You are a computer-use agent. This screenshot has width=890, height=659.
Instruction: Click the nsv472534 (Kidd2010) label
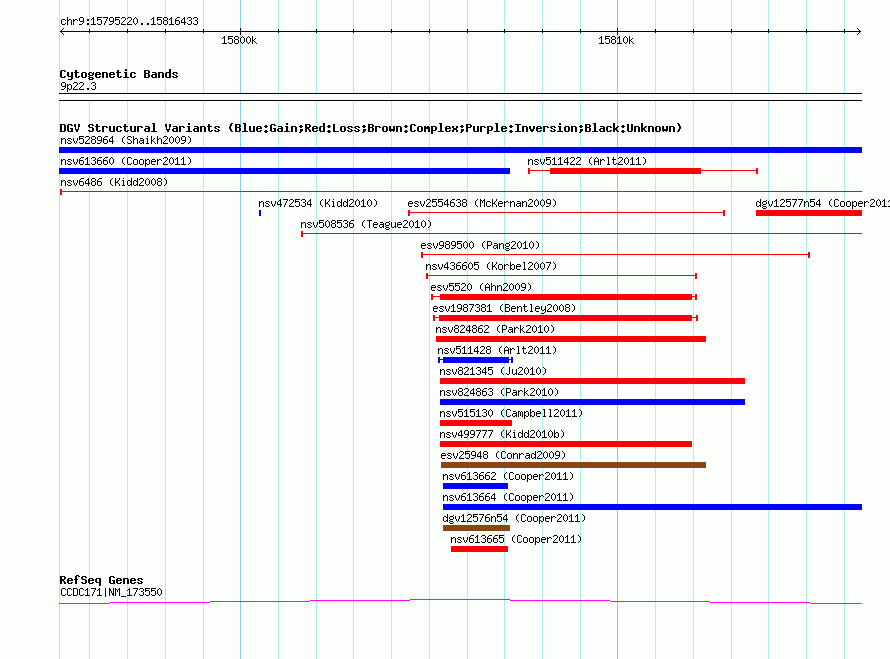318,203
